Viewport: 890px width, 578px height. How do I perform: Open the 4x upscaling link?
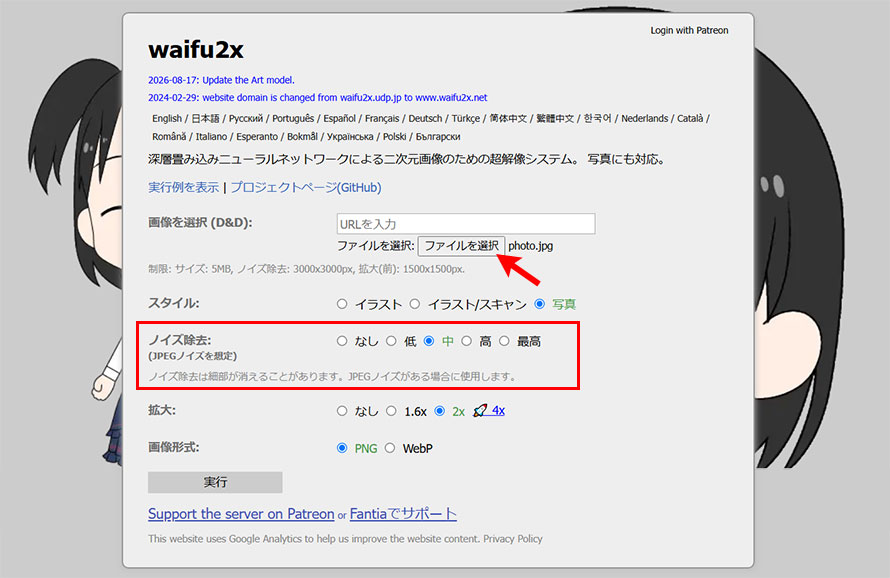click(498, 410)
